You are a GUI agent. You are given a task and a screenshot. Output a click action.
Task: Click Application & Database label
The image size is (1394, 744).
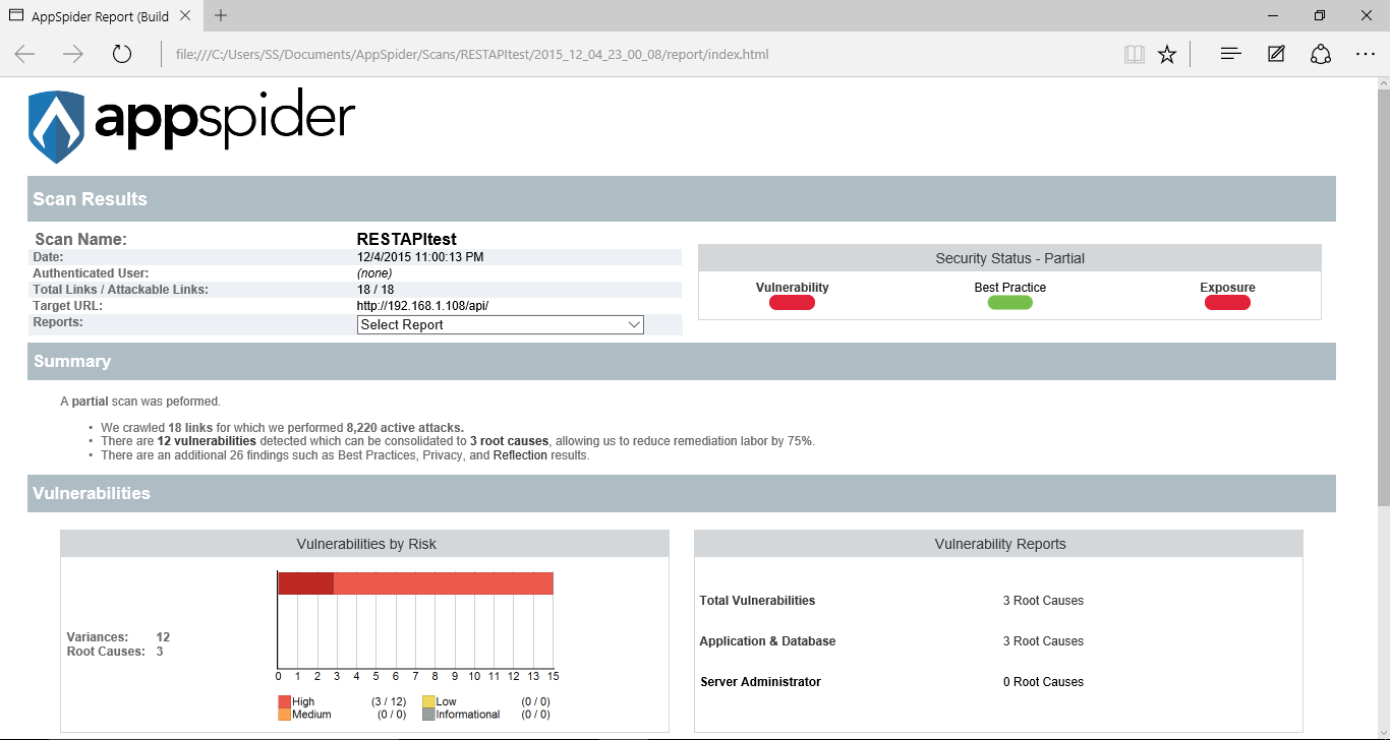[x=767, y=641]
